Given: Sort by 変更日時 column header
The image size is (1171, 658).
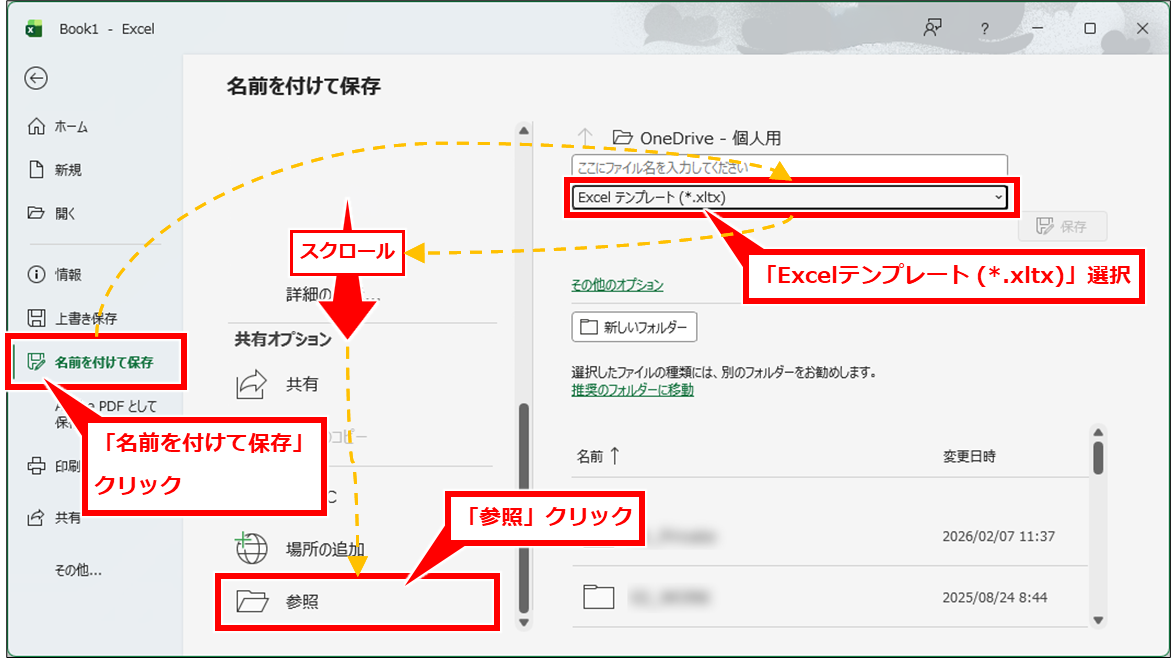Looking at the screenshot, I should click(x=968, y=456).
